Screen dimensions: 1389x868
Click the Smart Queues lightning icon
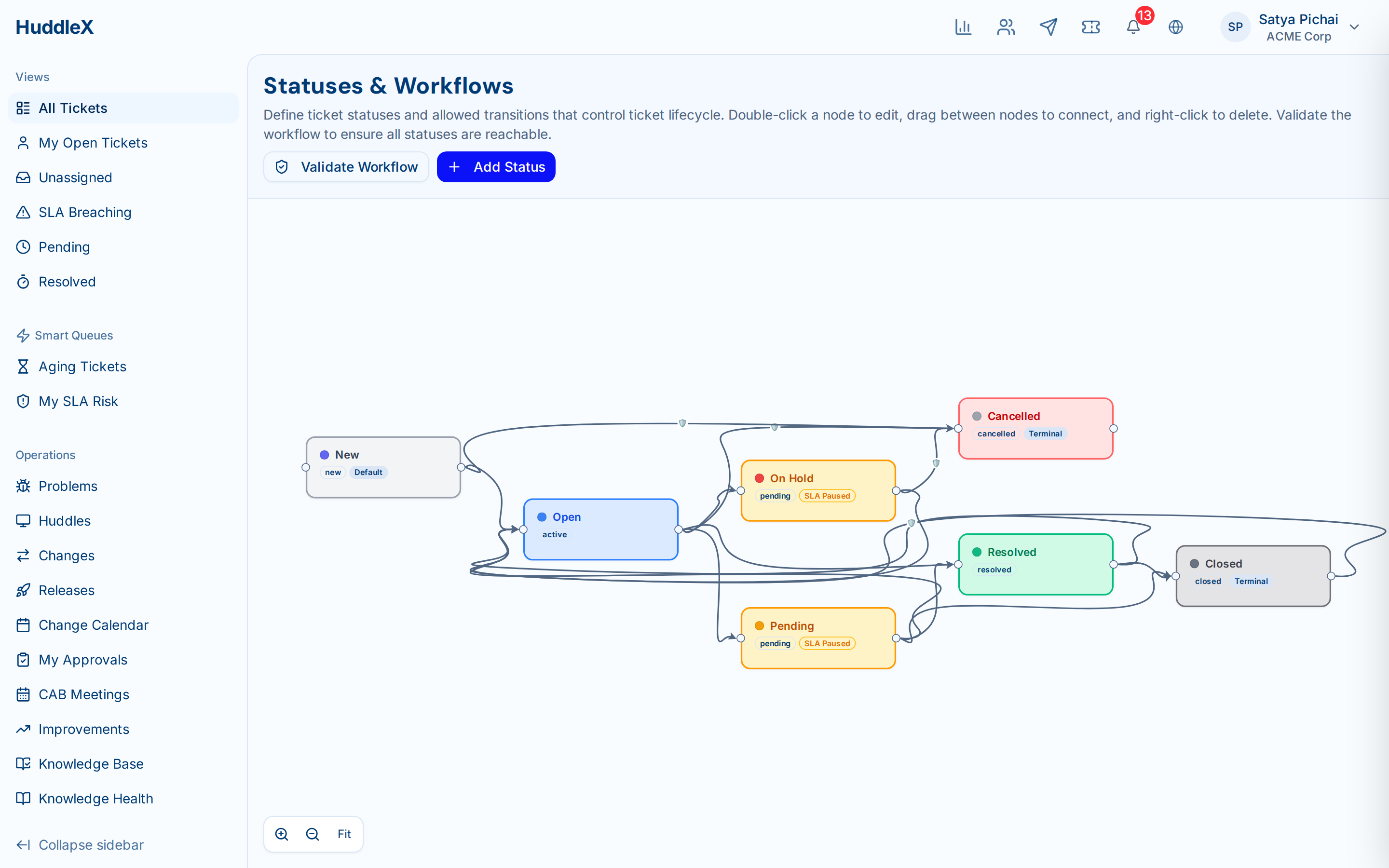(23, 335)
